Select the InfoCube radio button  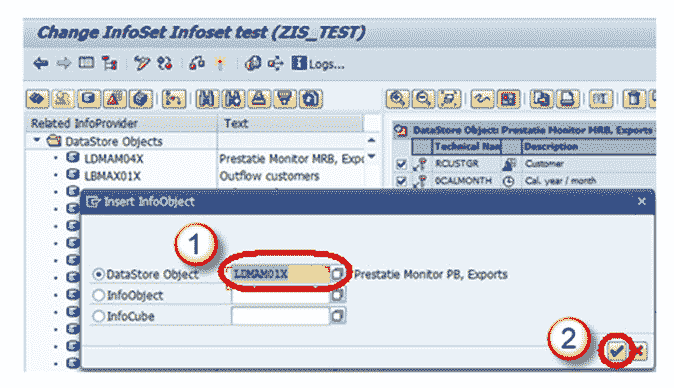(x=98, y=316)
